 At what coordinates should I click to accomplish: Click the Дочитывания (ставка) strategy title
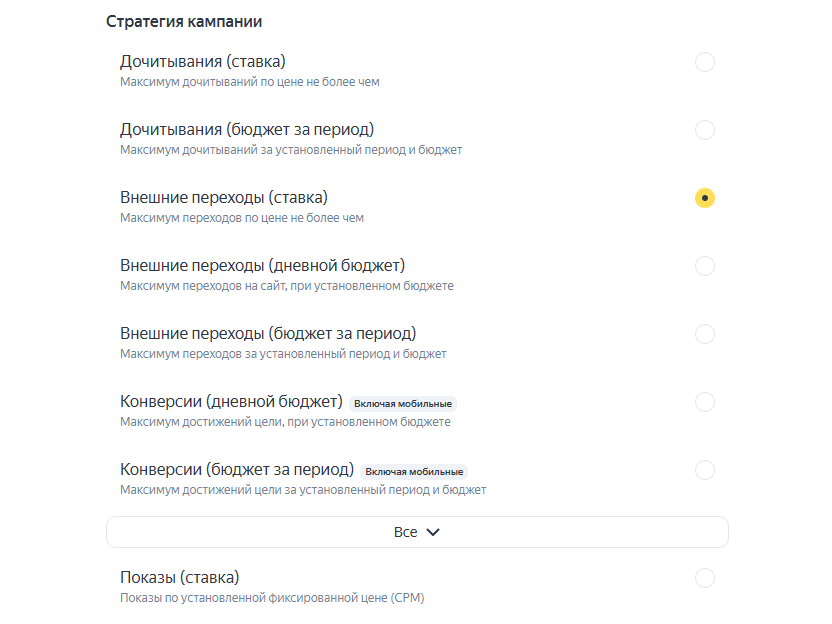pyautogui.click(x=203, y=62)
